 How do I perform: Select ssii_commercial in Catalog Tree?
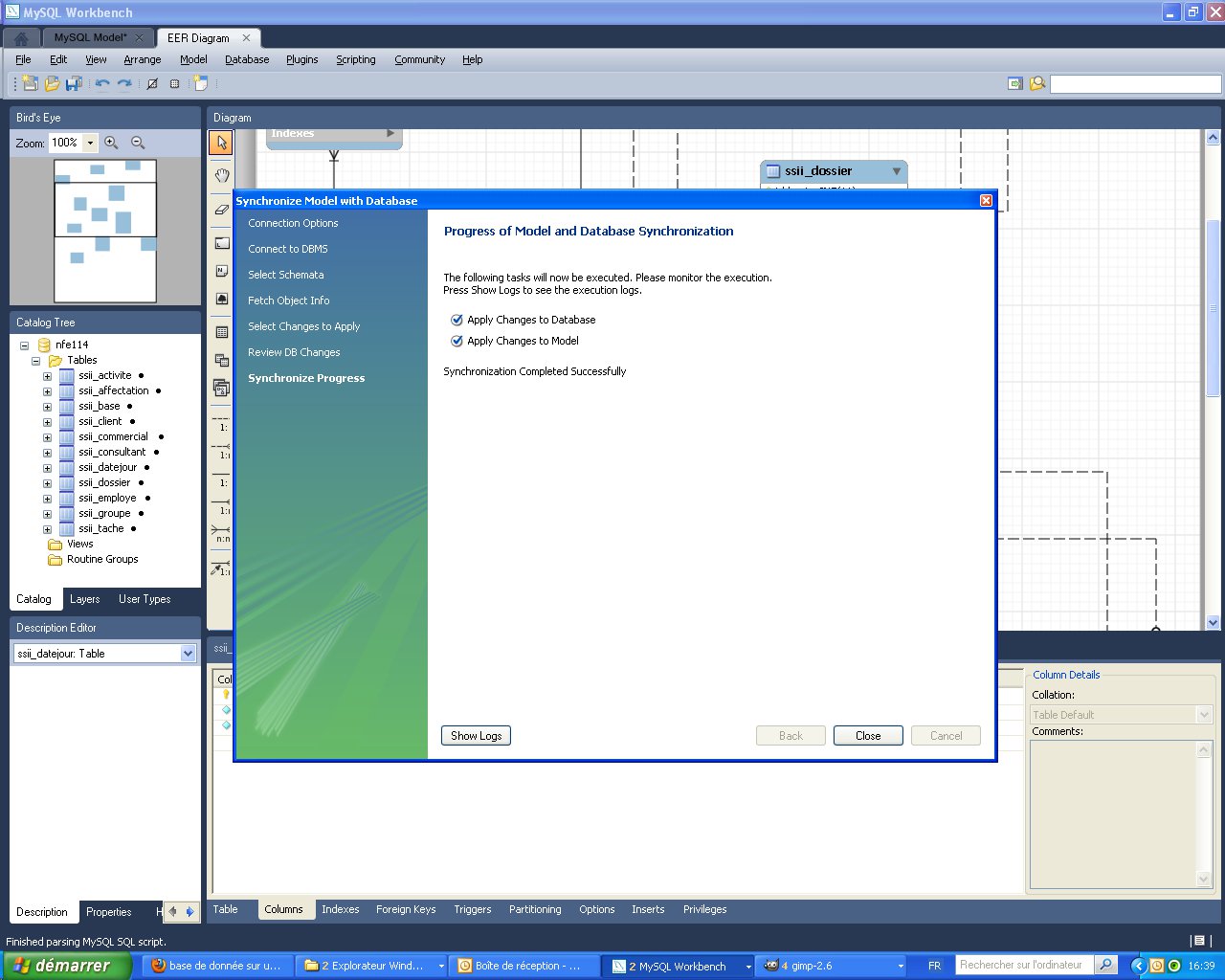[113, 437]
